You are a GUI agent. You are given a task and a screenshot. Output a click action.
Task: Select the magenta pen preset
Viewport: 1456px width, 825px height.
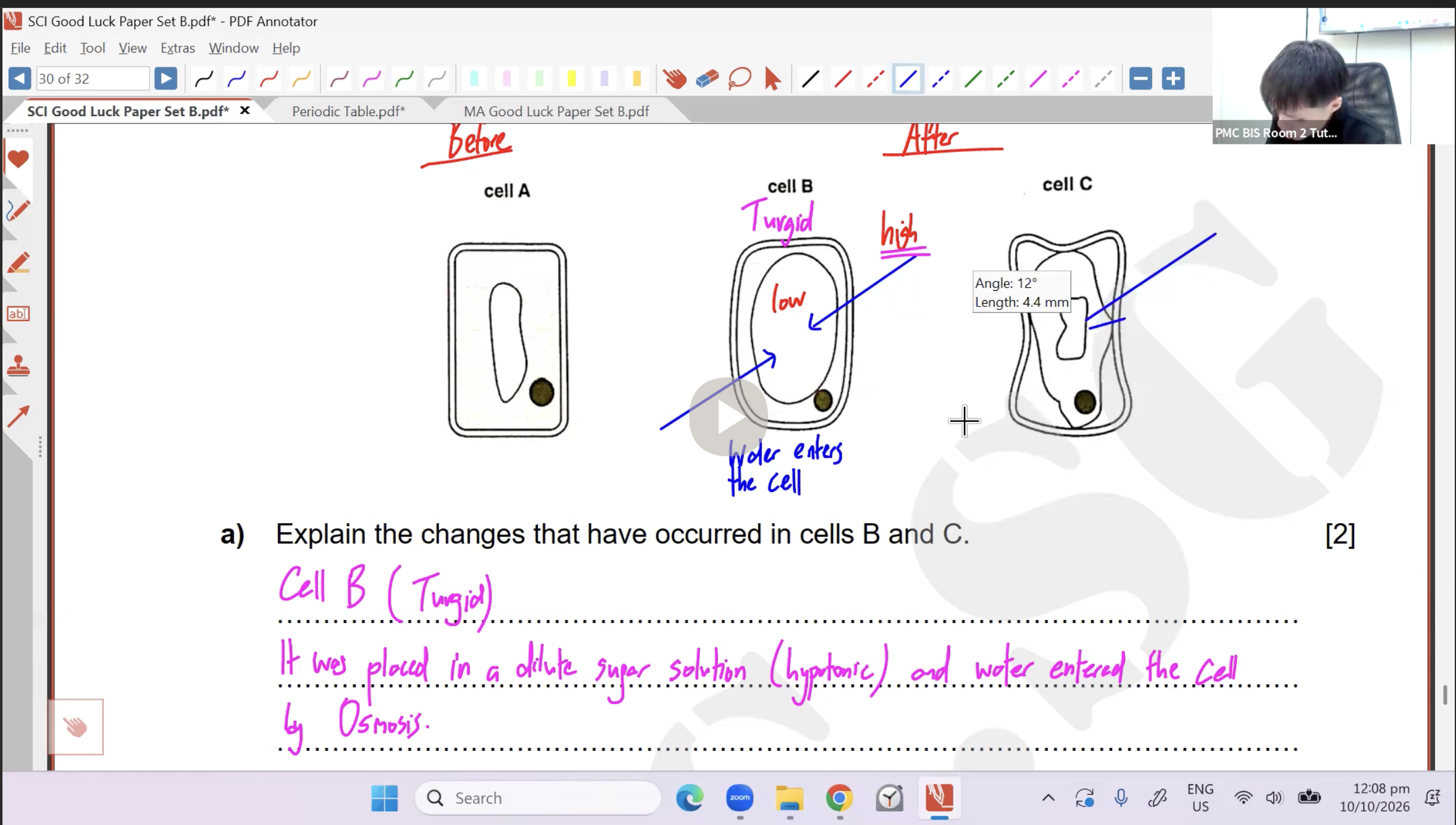click(372, 78)
